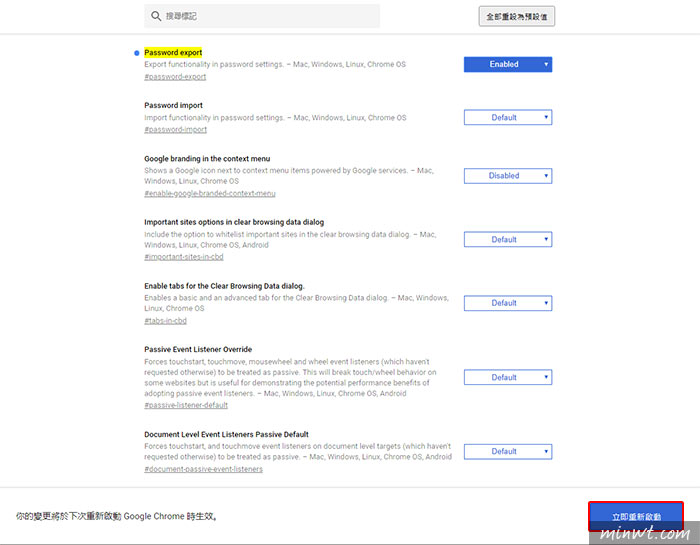The height and width of the screenshot is (545, 700).
Task: Open the Google branding Disabled dropdown
Action: click(x=508, y=176)
